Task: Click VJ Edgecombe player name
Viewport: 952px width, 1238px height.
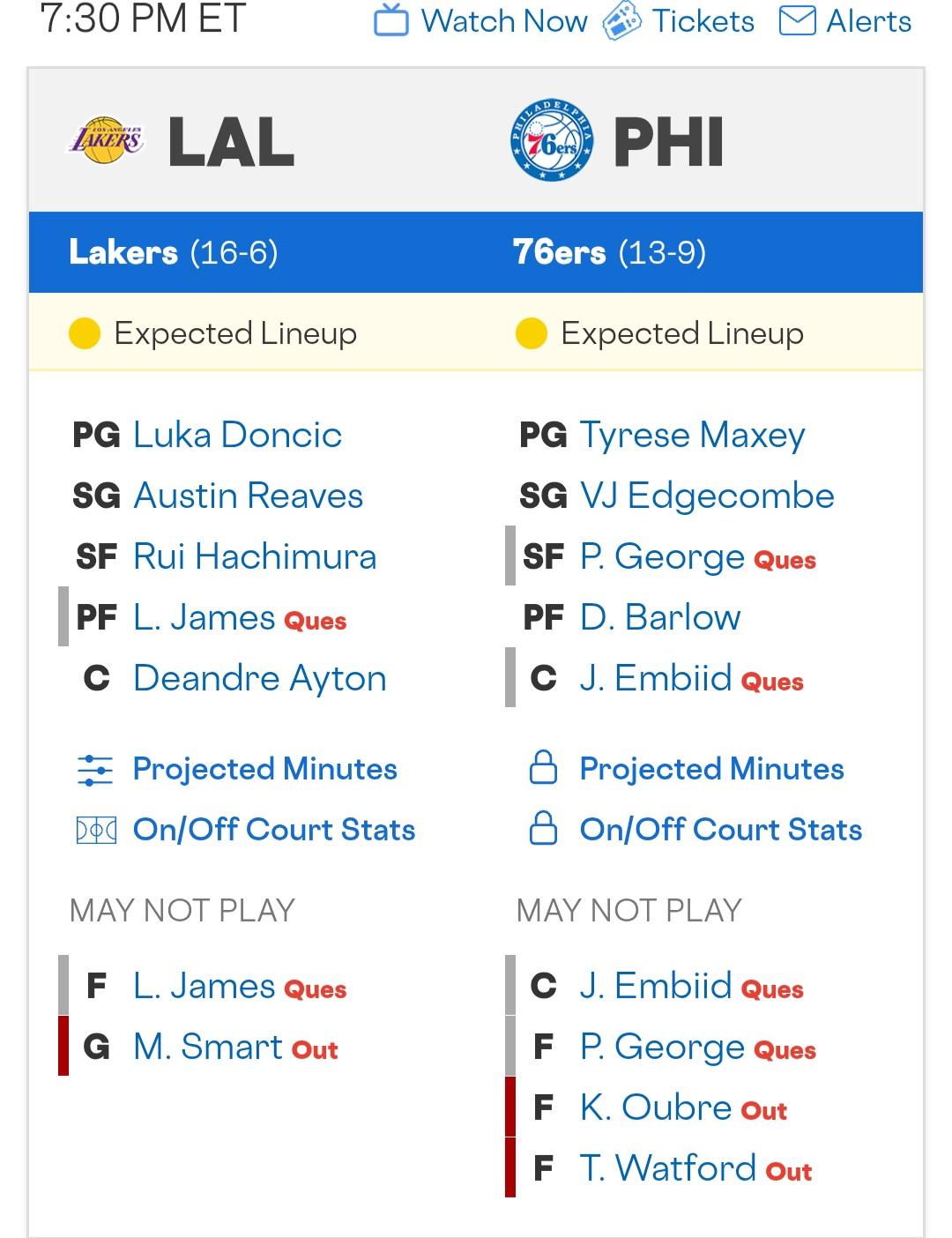Action: 707,496
